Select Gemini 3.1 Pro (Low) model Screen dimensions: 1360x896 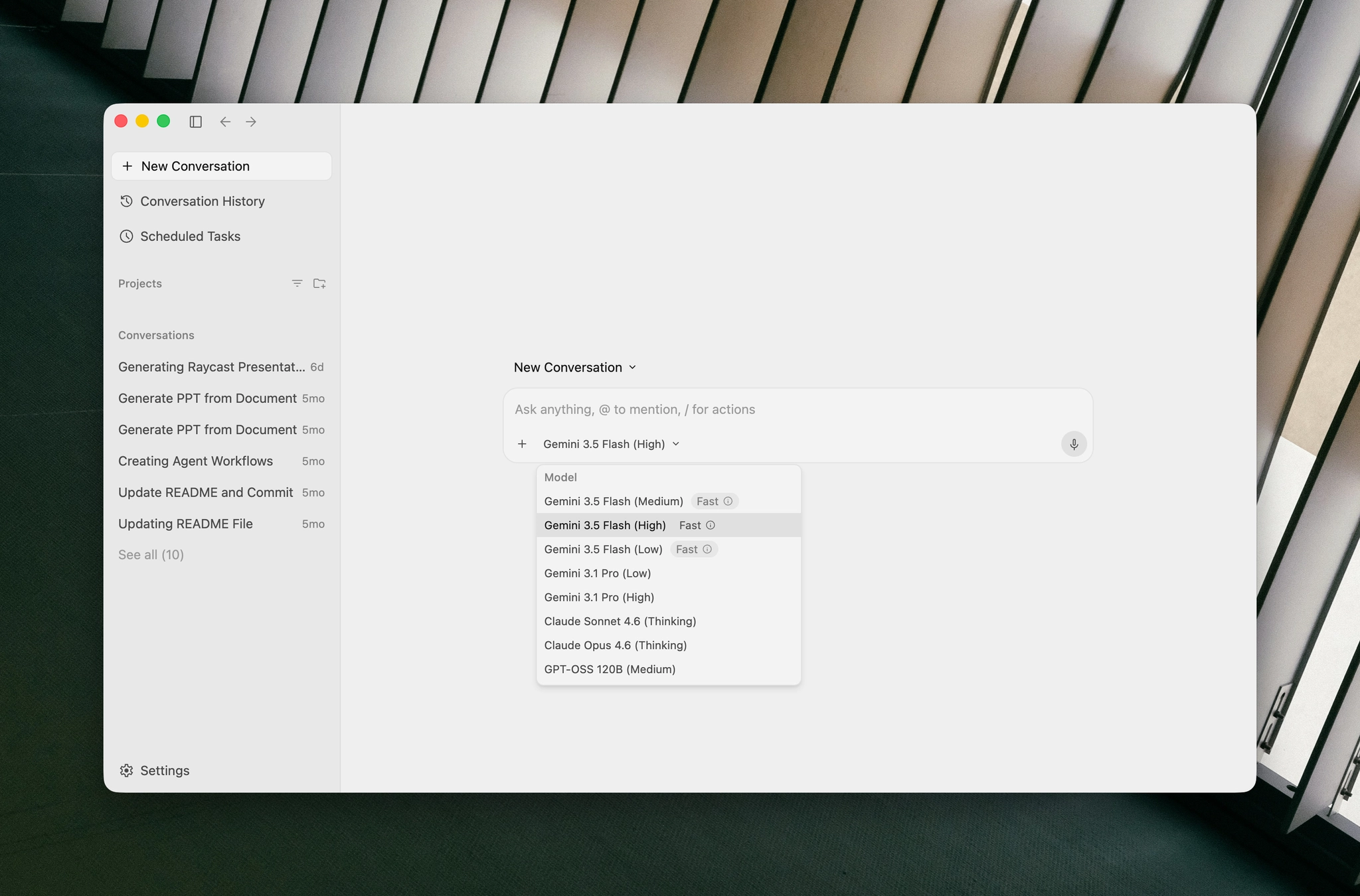[x=669, y=573]
